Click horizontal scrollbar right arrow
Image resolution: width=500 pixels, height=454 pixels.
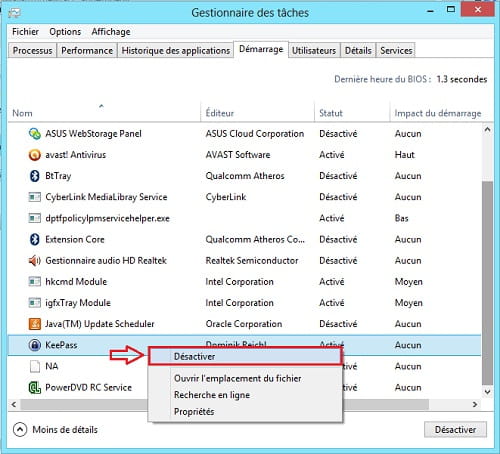click(x=475, y=405)
